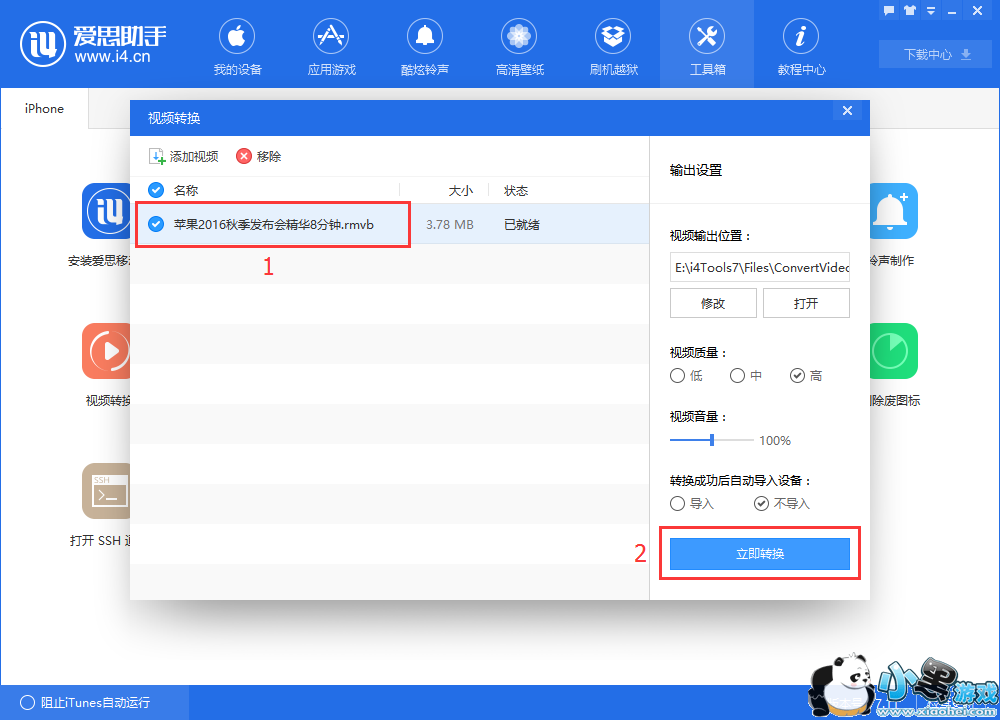Screen dimensions: 1000x720
Task: Switch to the iPhone tab
Action: pyautogui.click(x=44, y=109)
